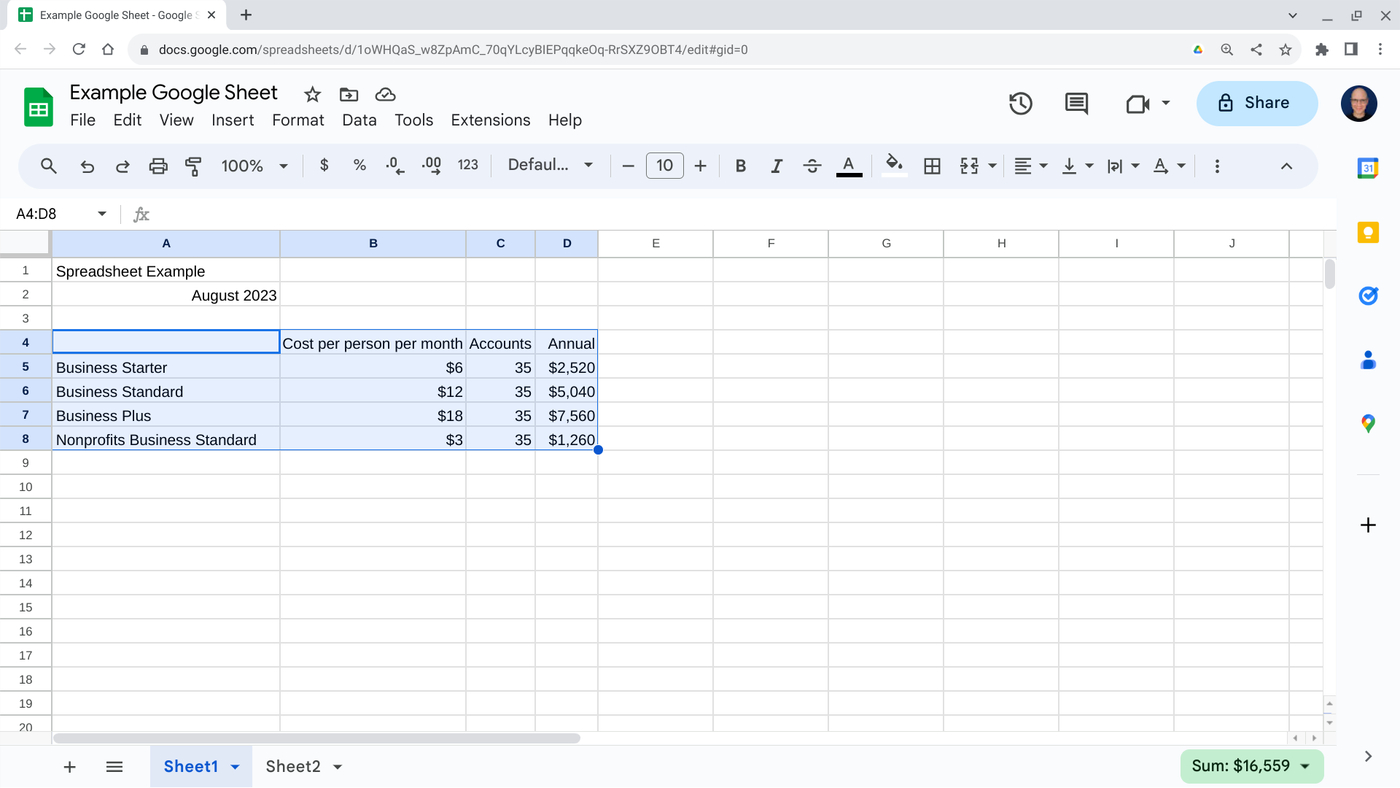
Task: Select the bold formatting icon
Action: coord(740,165)
